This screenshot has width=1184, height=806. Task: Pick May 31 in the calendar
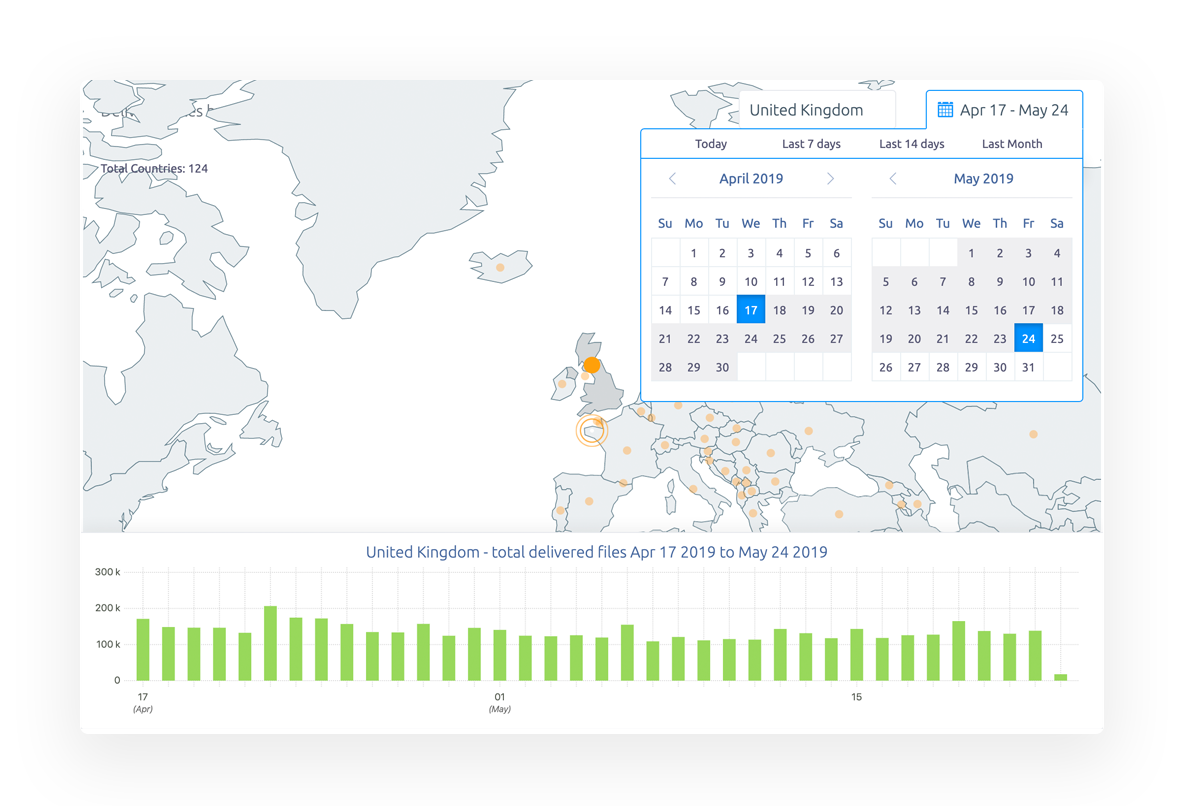pos(1028,367)
